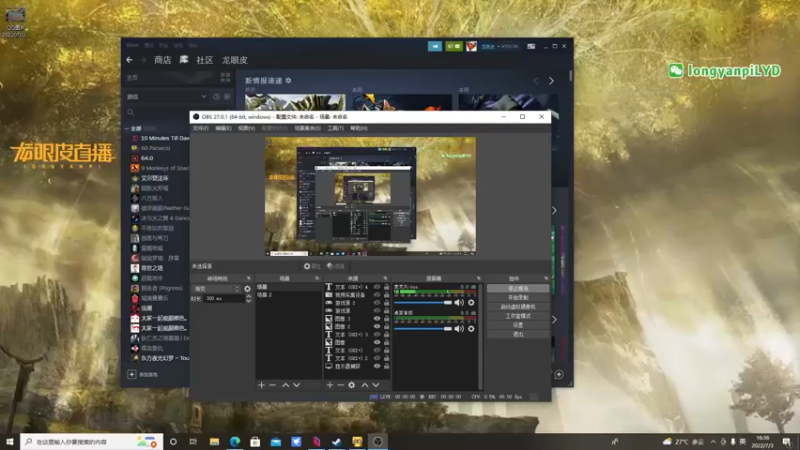The width and height of the screenshot is (800, 450).
Task: Move scene up in Scenes panel
Action: point(286,385)
